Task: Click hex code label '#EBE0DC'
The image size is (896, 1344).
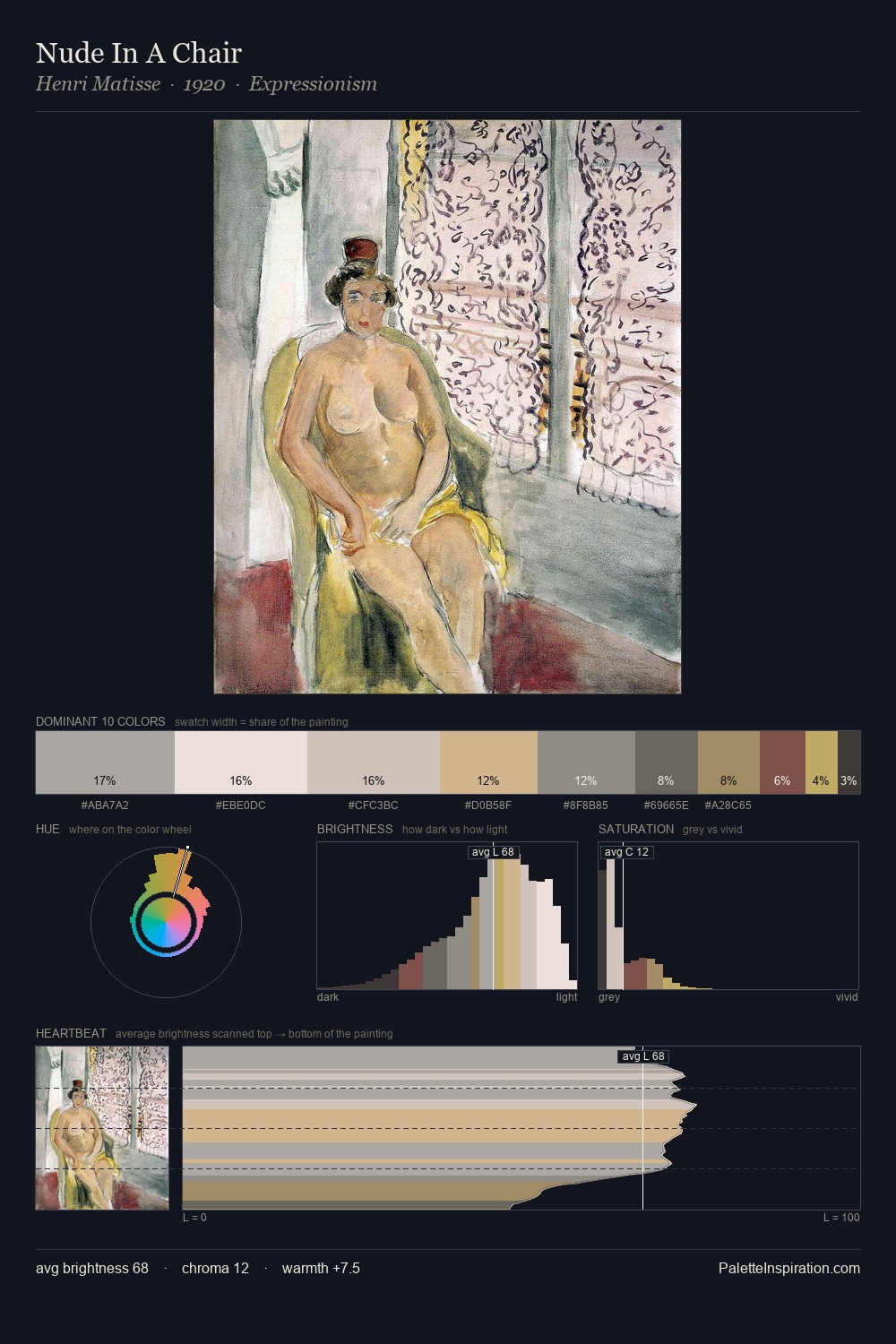Action: [x=241, y=806]
